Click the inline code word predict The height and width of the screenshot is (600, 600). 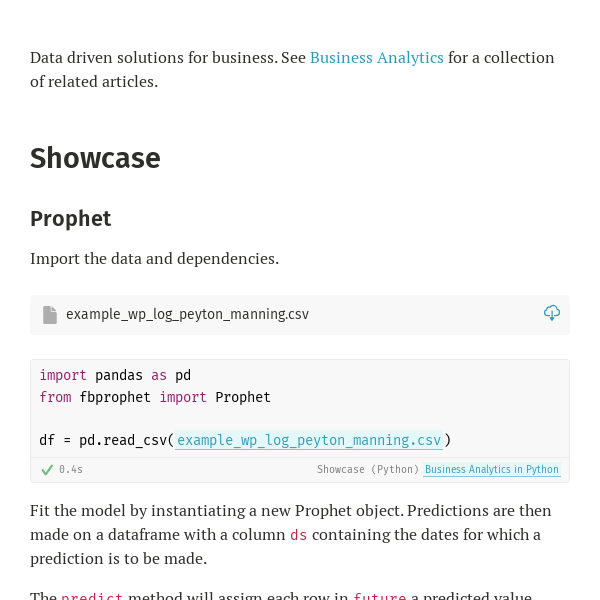[92, 596]
